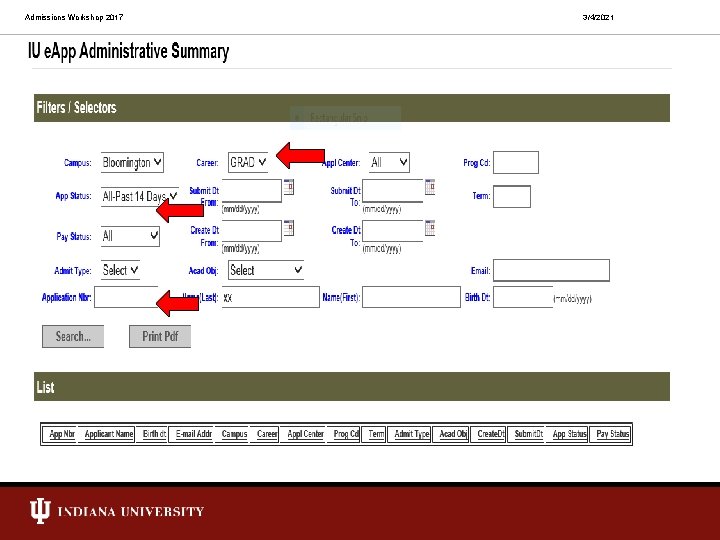Click the Search... button

(x=73, y=337)
